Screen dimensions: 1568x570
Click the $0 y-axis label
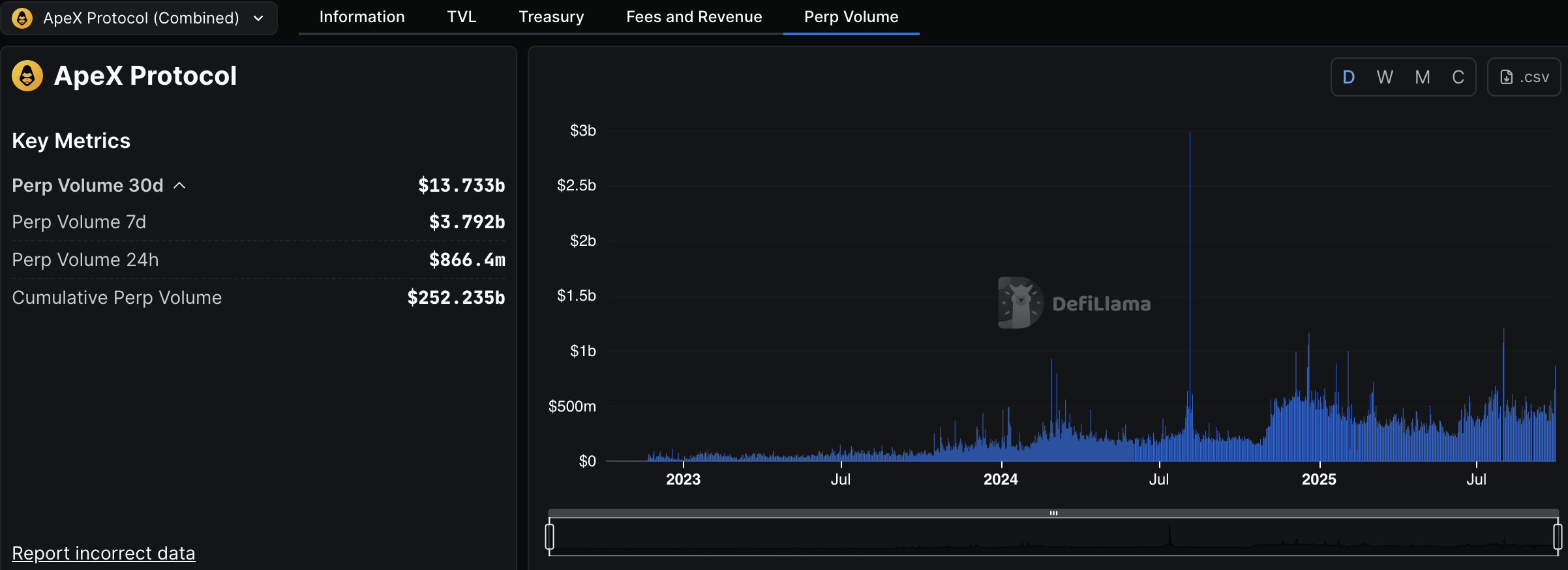[587, 461]
